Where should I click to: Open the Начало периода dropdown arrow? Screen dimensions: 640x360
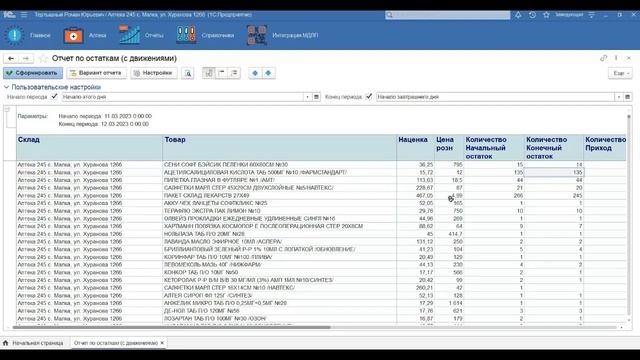[x=307, y=97]
